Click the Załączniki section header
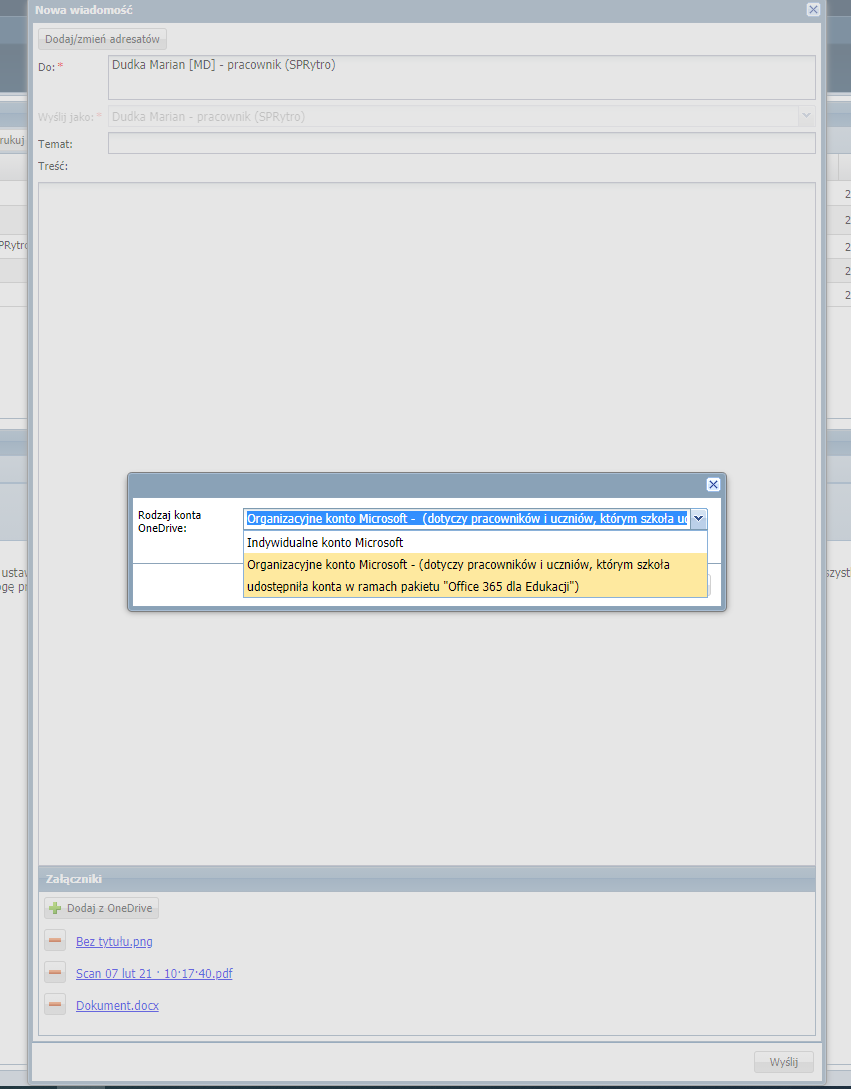The image size is (851, 1089). coord(427,879)
